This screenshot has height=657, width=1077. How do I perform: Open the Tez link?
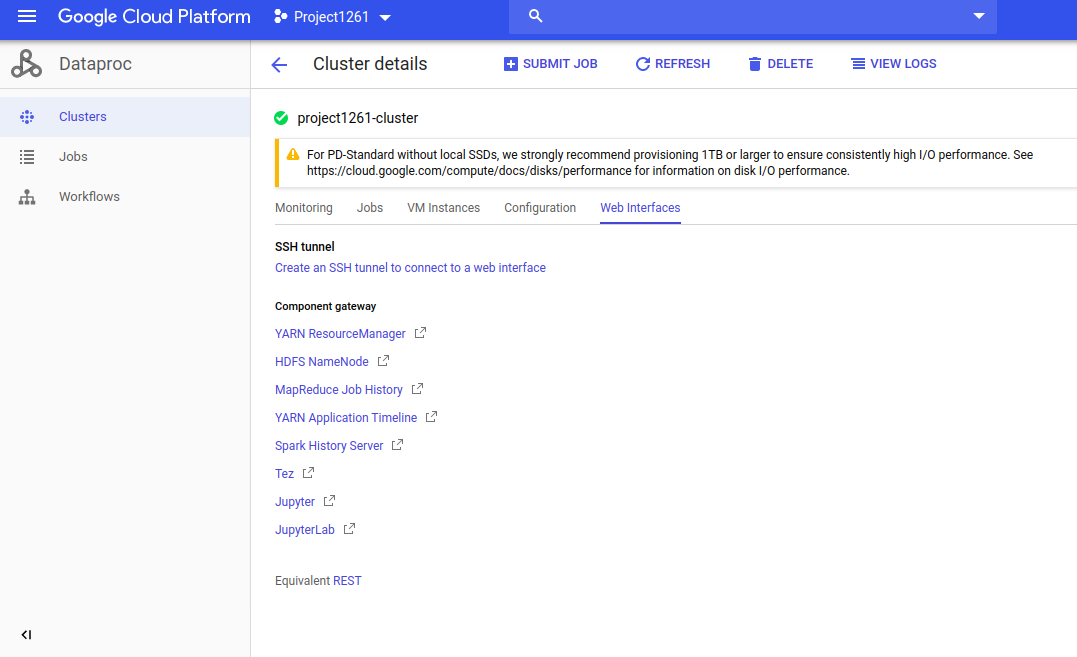click(x=284, y=474)
